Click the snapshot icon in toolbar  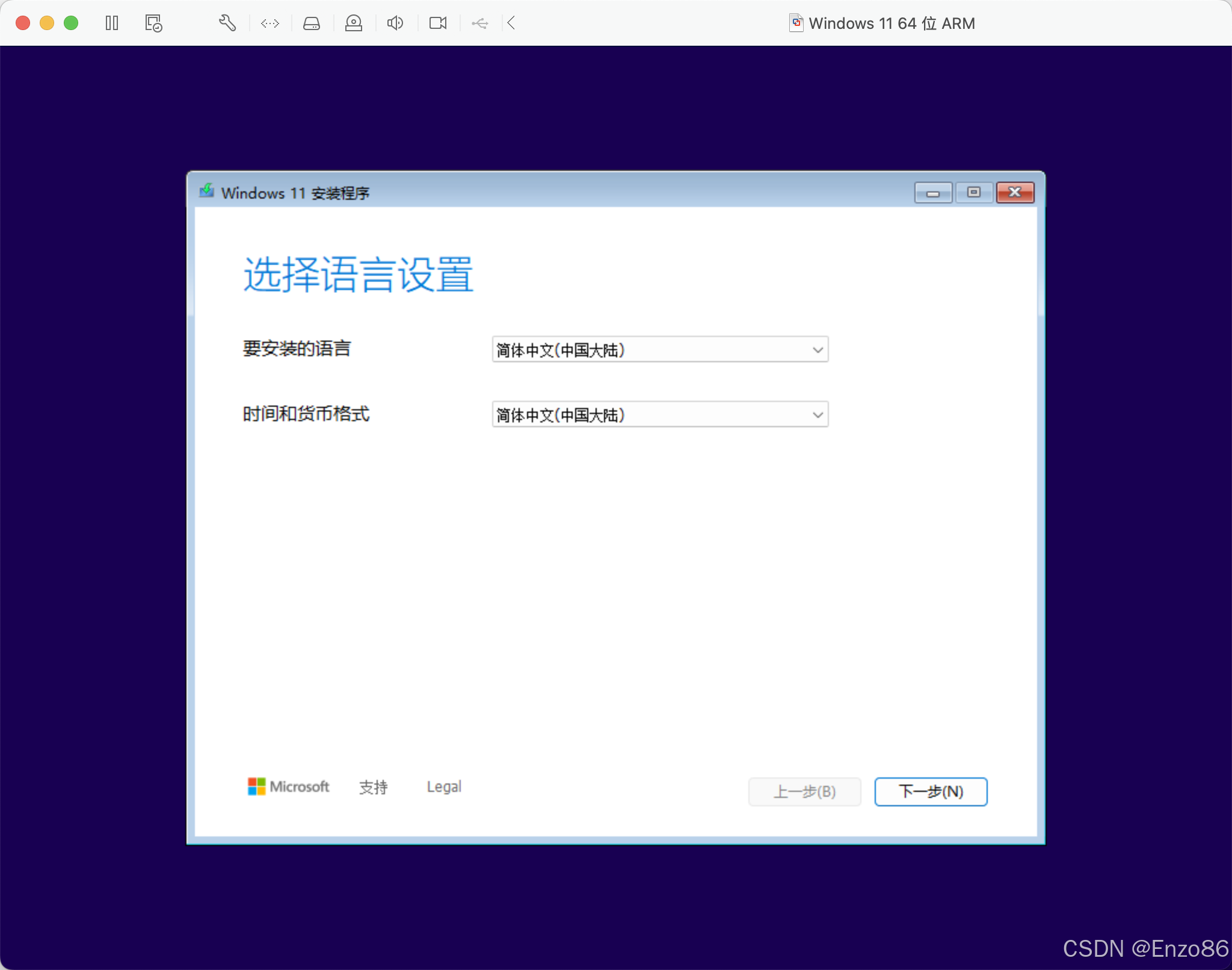153,23
